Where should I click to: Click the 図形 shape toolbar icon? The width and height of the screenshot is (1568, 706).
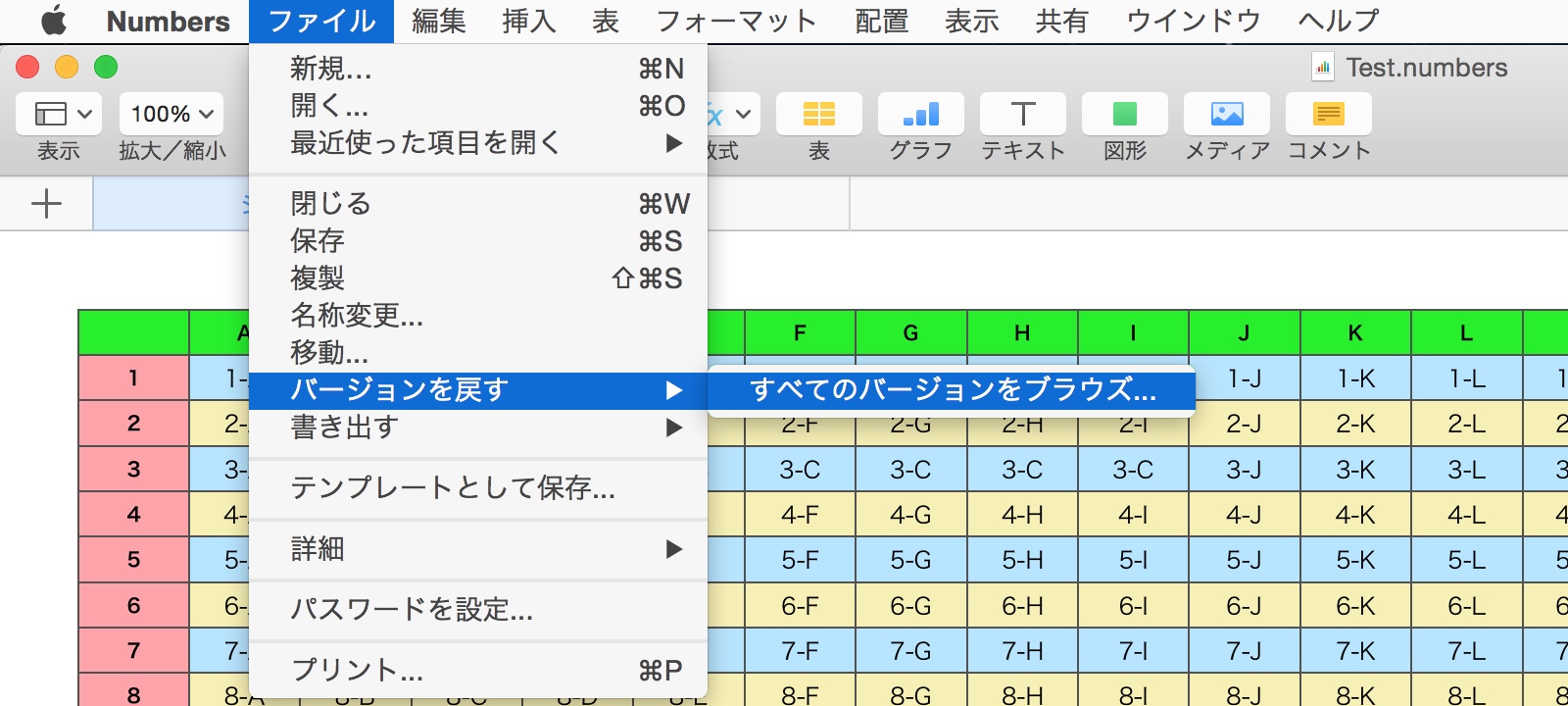[1125, 114]
